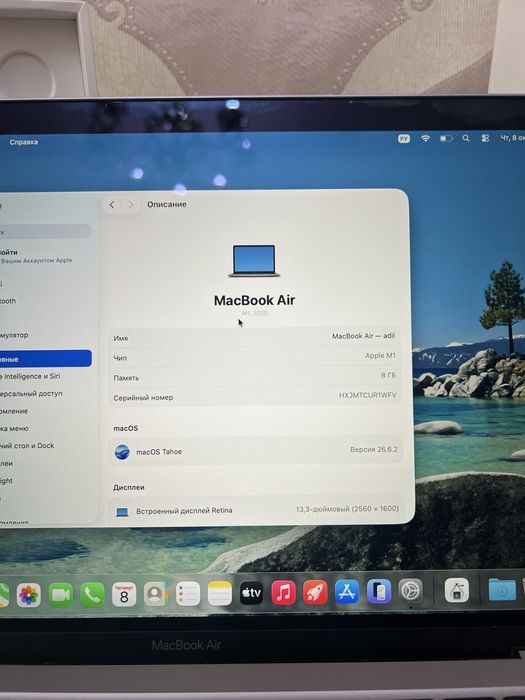The width and height of the screenshot is (525, 700).
Task: Click the date and time in menu bar
Action: (x=512, y=138)
